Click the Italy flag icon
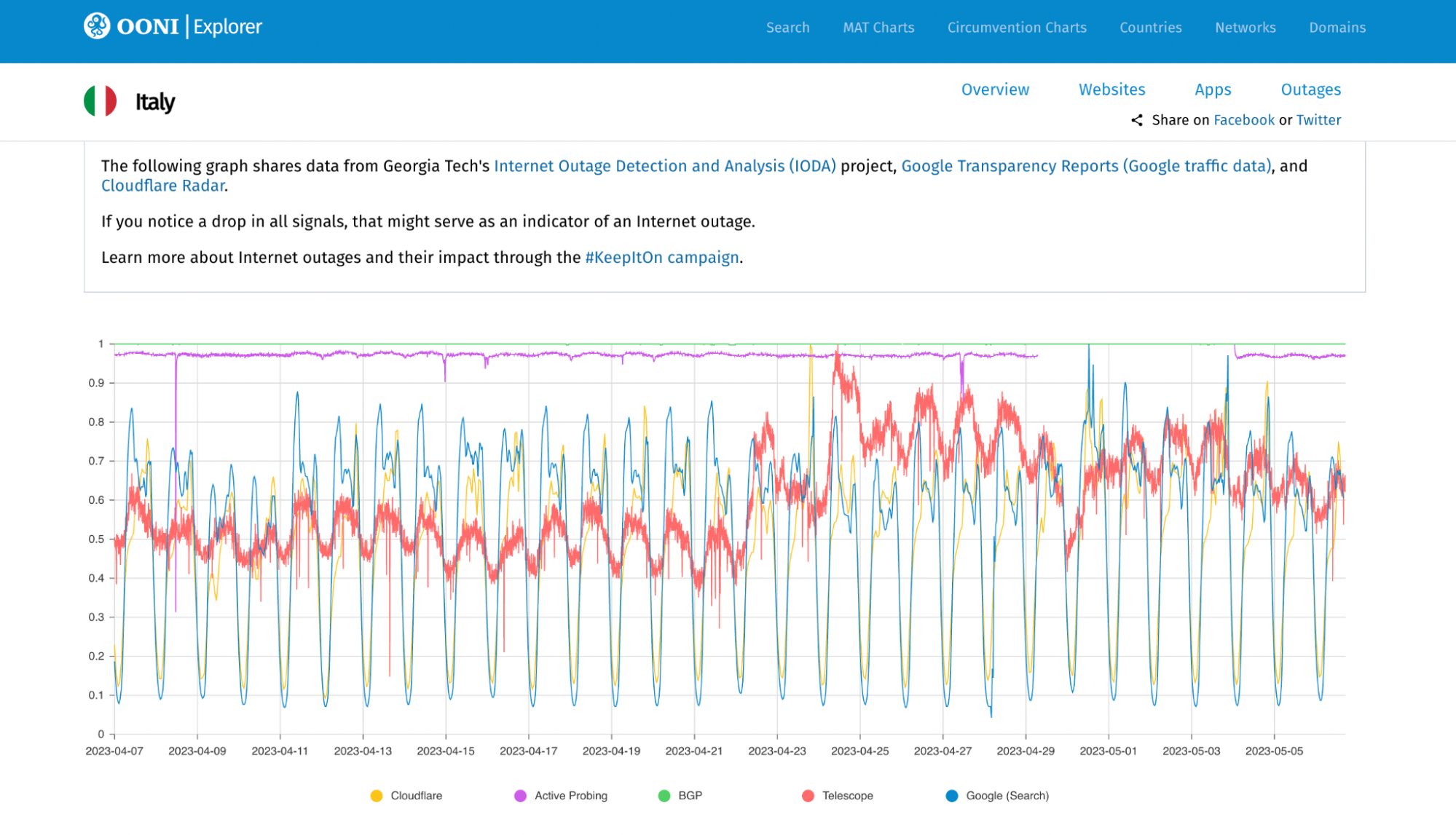This screenshot has width=1456, height=835. click(101, 101)
